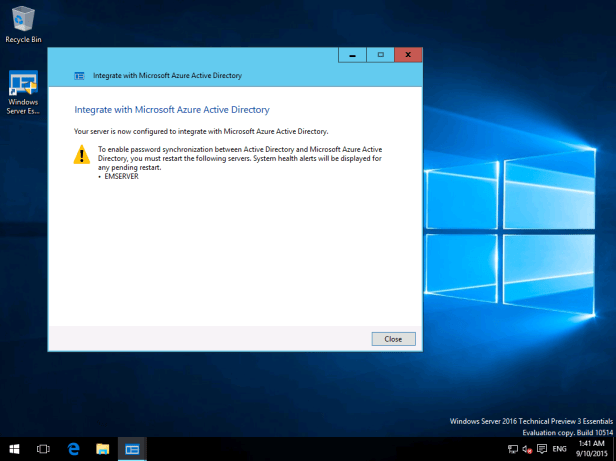Click the 'Integrate with Microsoft Azure Active Directory' heading
The image size is (616, 461).
(x=172, y=109)
